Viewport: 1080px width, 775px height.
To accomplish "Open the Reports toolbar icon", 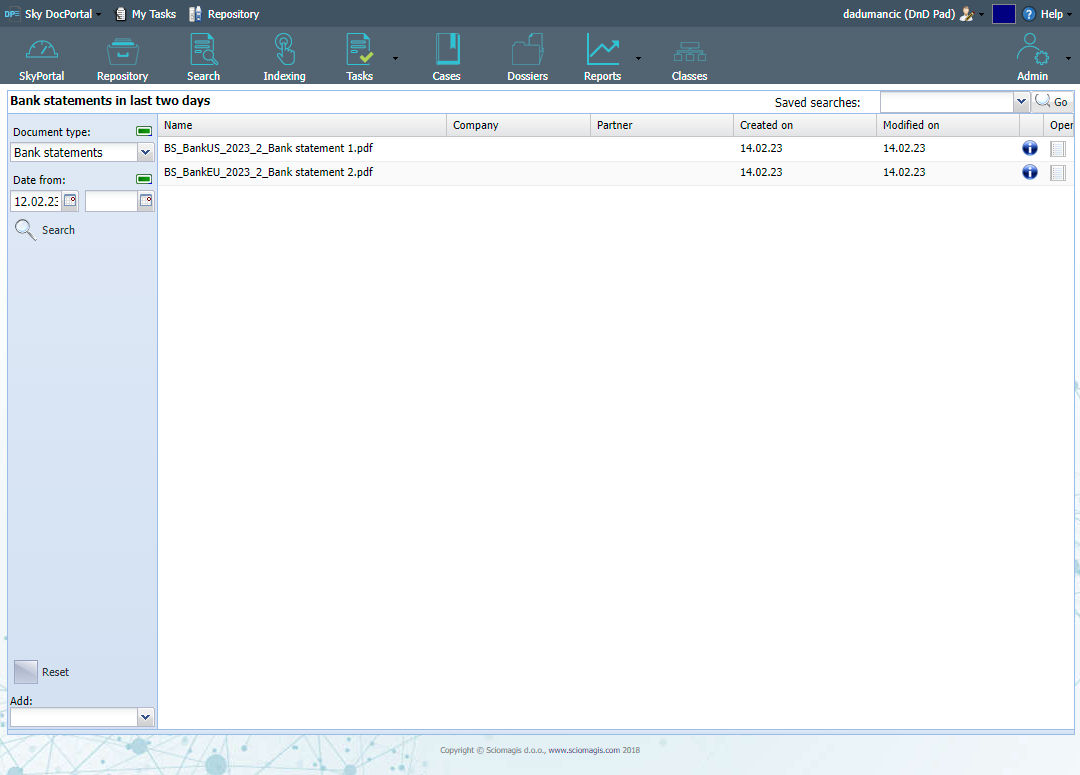I will pos(603,50).
